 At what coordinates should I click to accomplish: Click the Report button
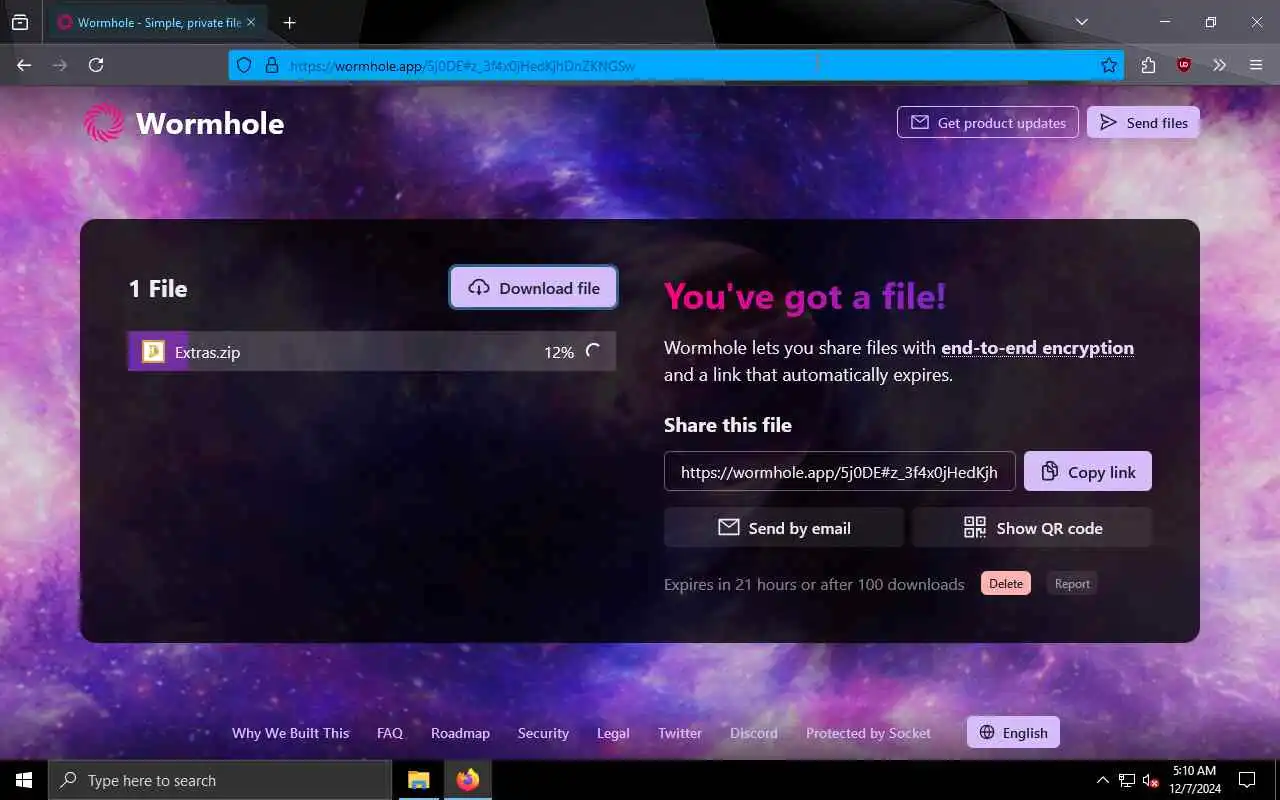[x=1072, y=584]
